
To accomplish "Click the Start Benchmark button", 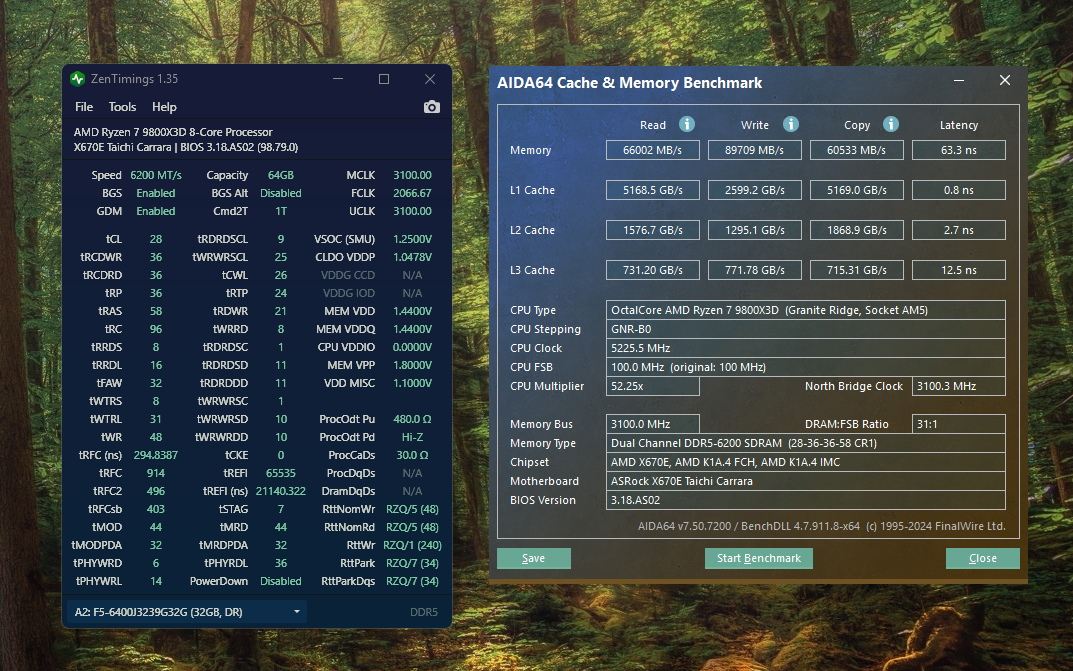I will click(759, 558).
